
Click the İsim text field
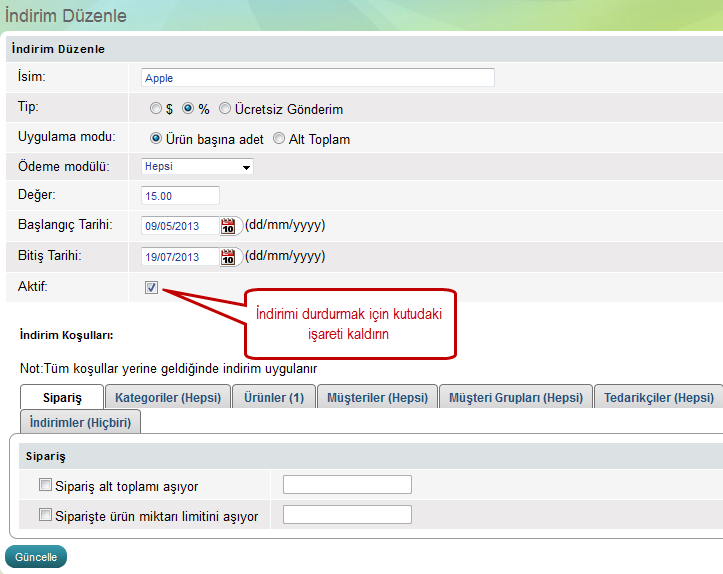(318, 78)
